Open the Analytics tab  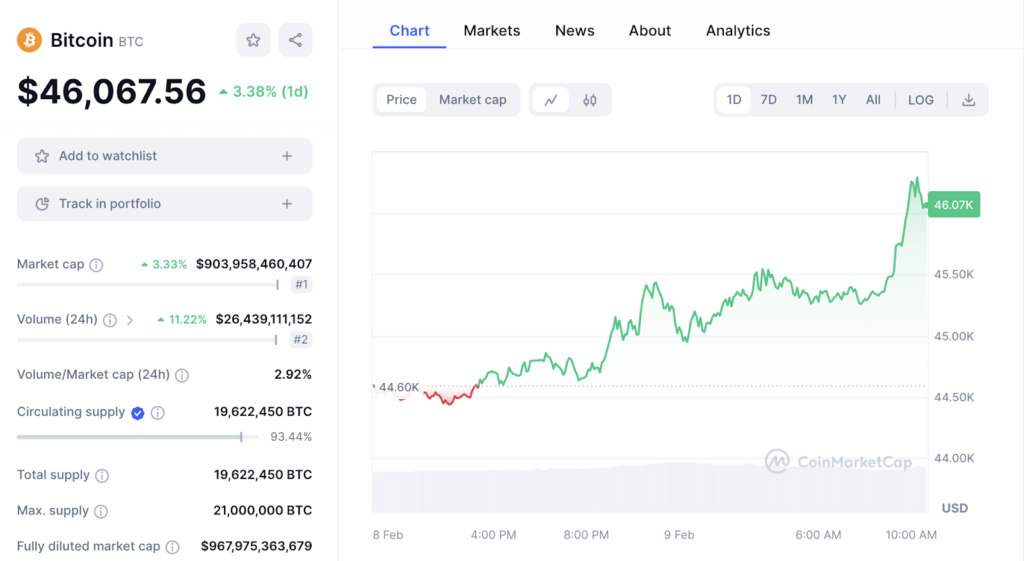point(737,31)
